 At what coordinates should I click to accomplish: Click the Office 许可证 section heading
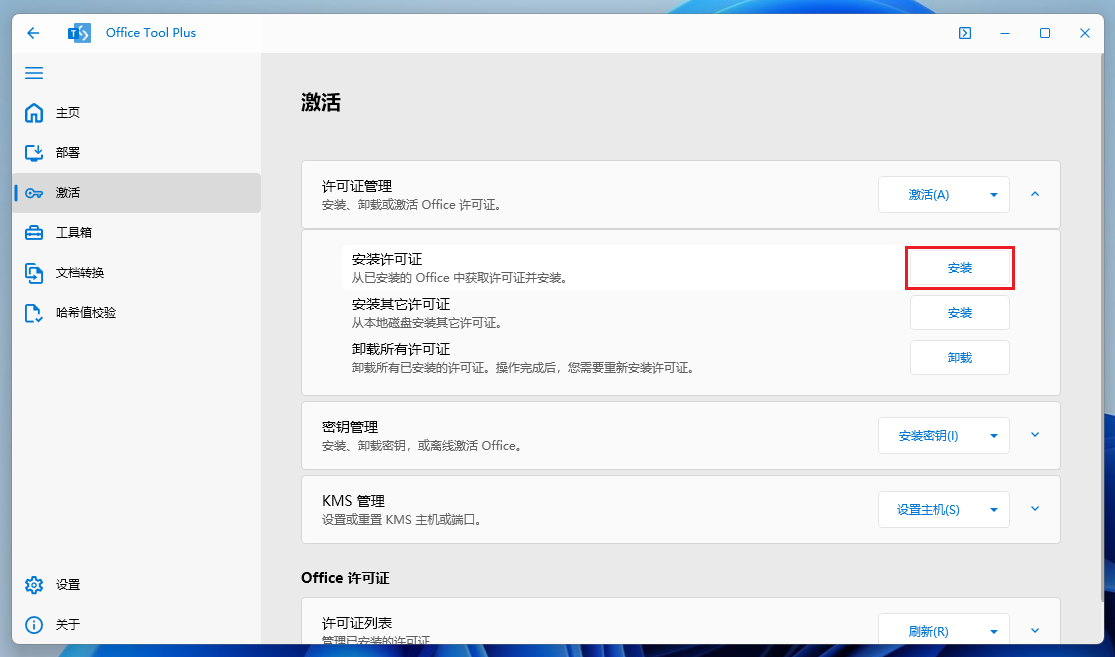click(x=345, y=578)
